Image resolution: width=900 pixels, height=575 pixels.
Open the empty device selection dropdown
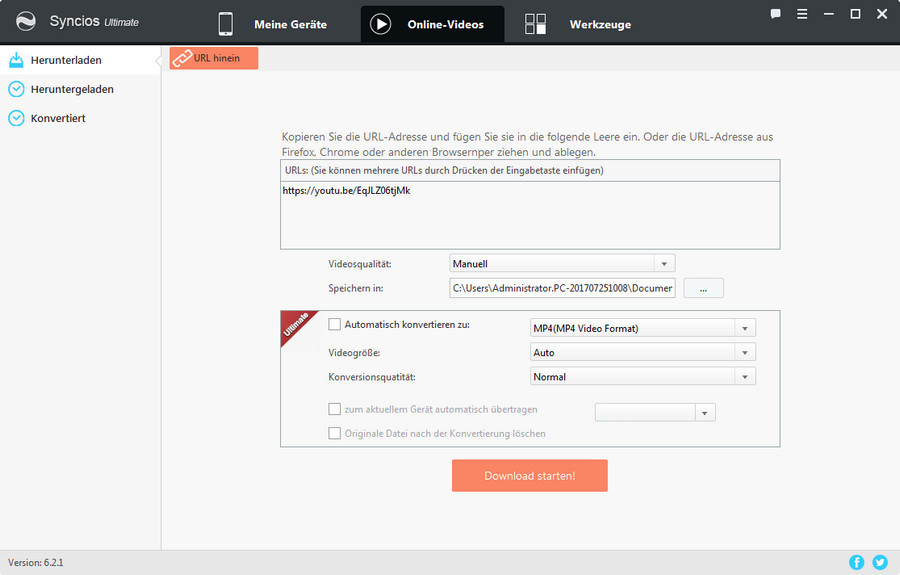pos(655,412)
